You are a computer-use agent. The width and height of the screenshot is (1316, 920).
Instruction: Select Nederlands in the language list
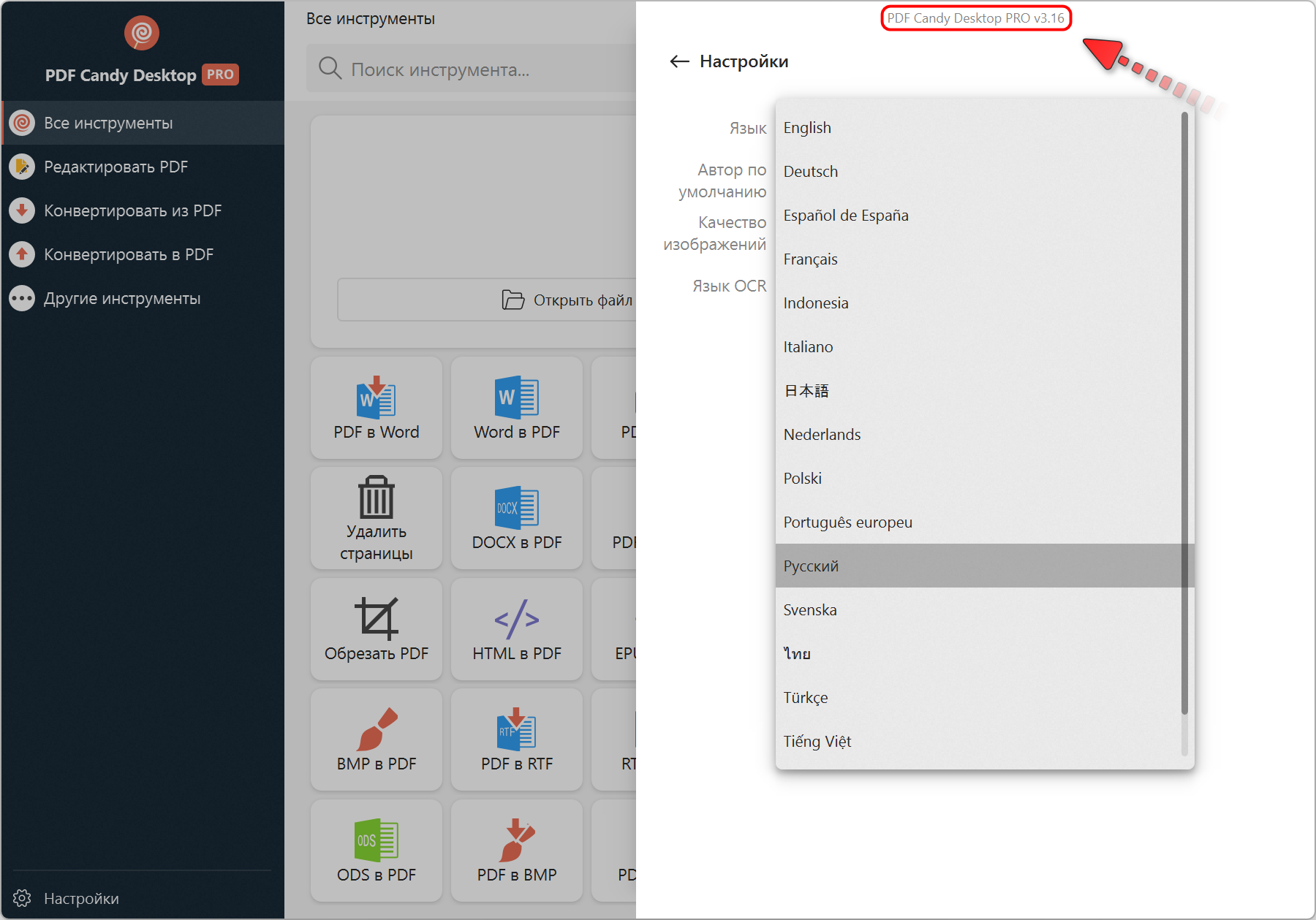click(x=978, y=434)
